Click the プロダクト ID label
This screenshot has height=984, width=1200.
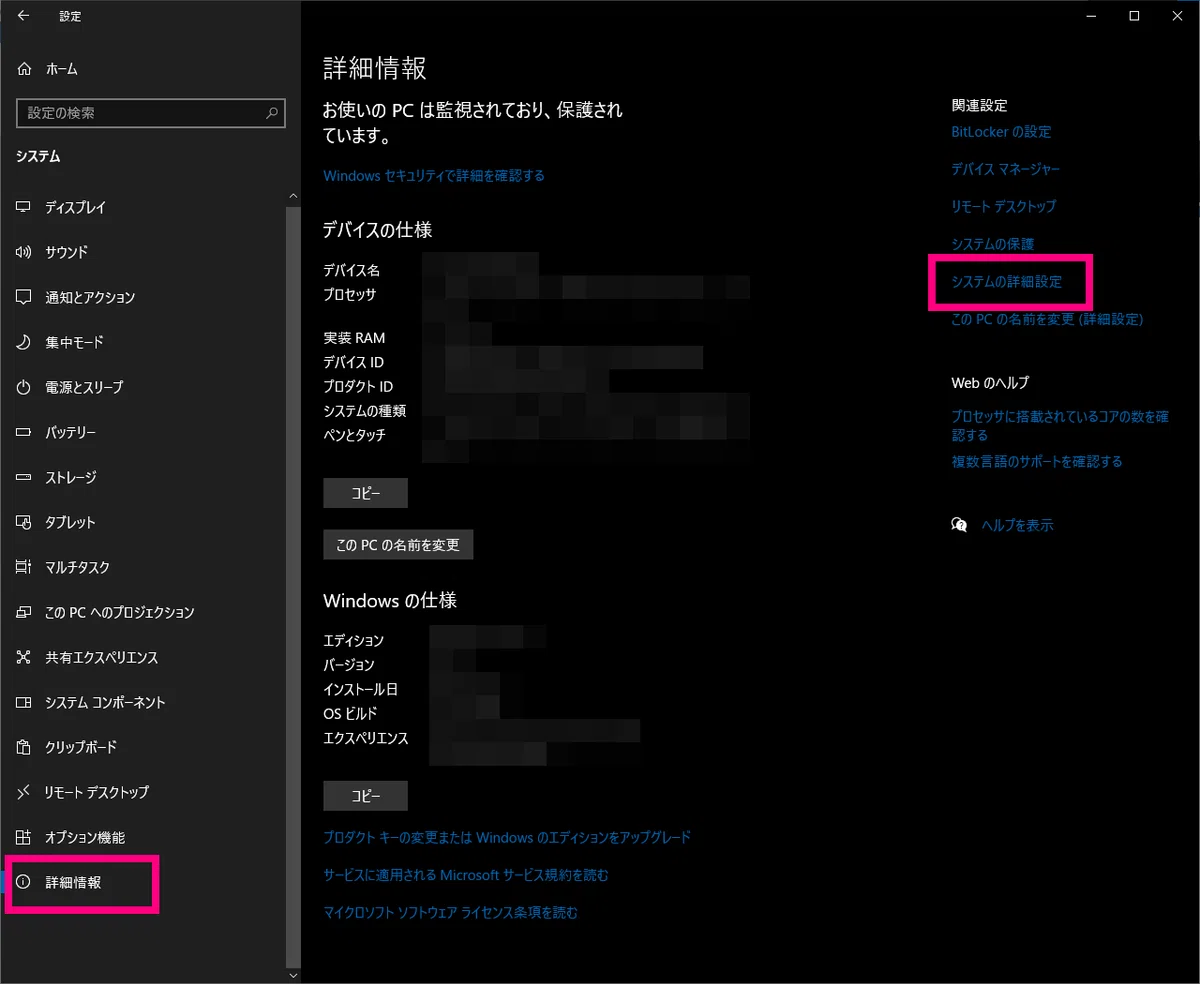click(358, 387)
